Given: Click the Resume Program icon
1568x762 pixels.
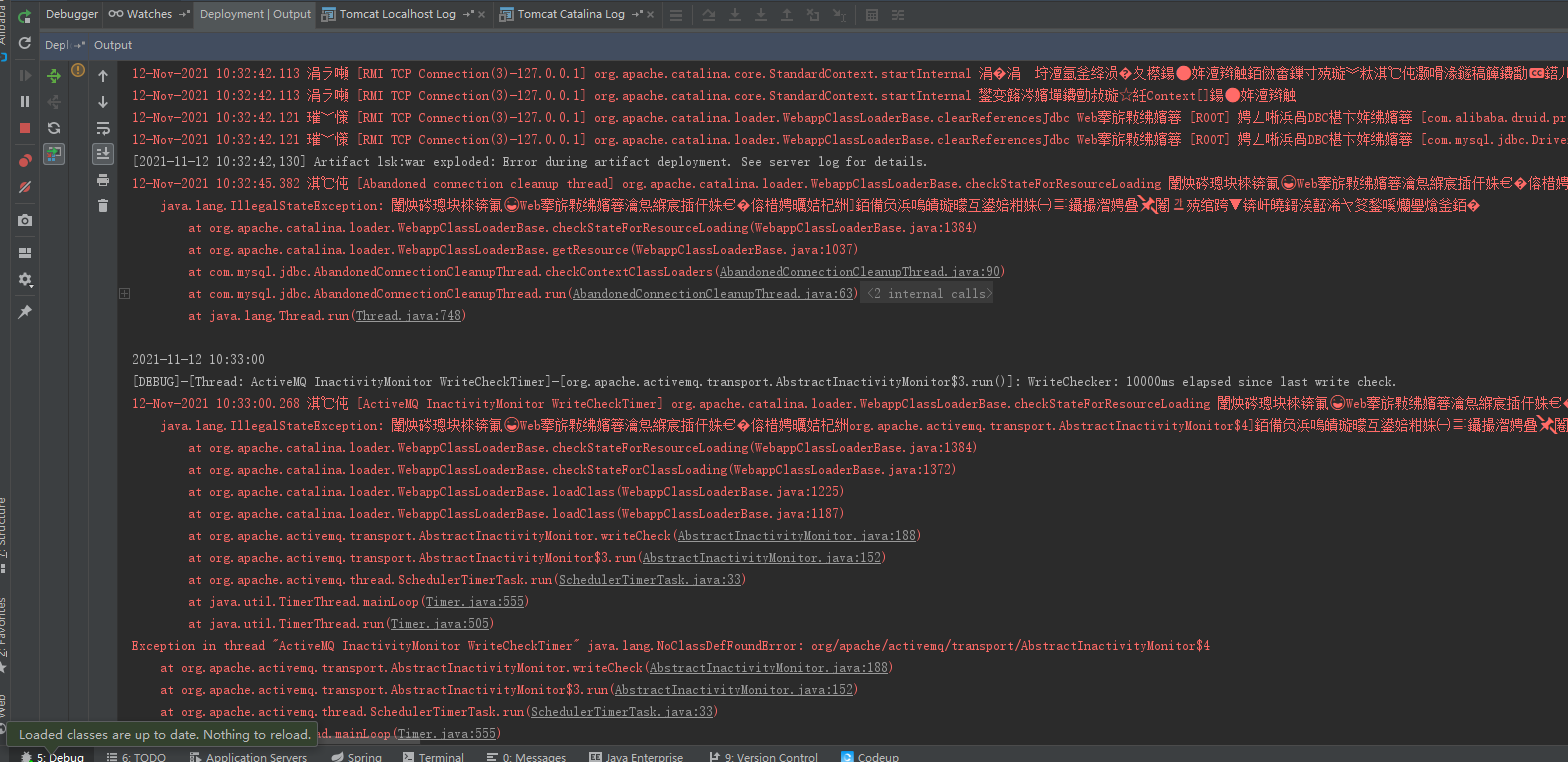Looking at the screenshot, I should click(x=25, y=75).
